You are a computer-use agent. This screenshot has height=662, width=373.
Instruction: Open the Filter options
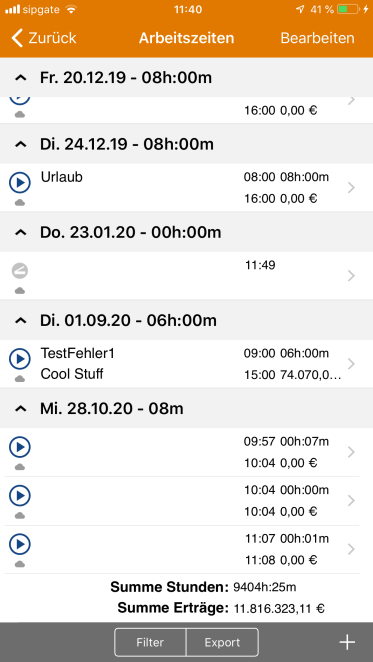150,643
